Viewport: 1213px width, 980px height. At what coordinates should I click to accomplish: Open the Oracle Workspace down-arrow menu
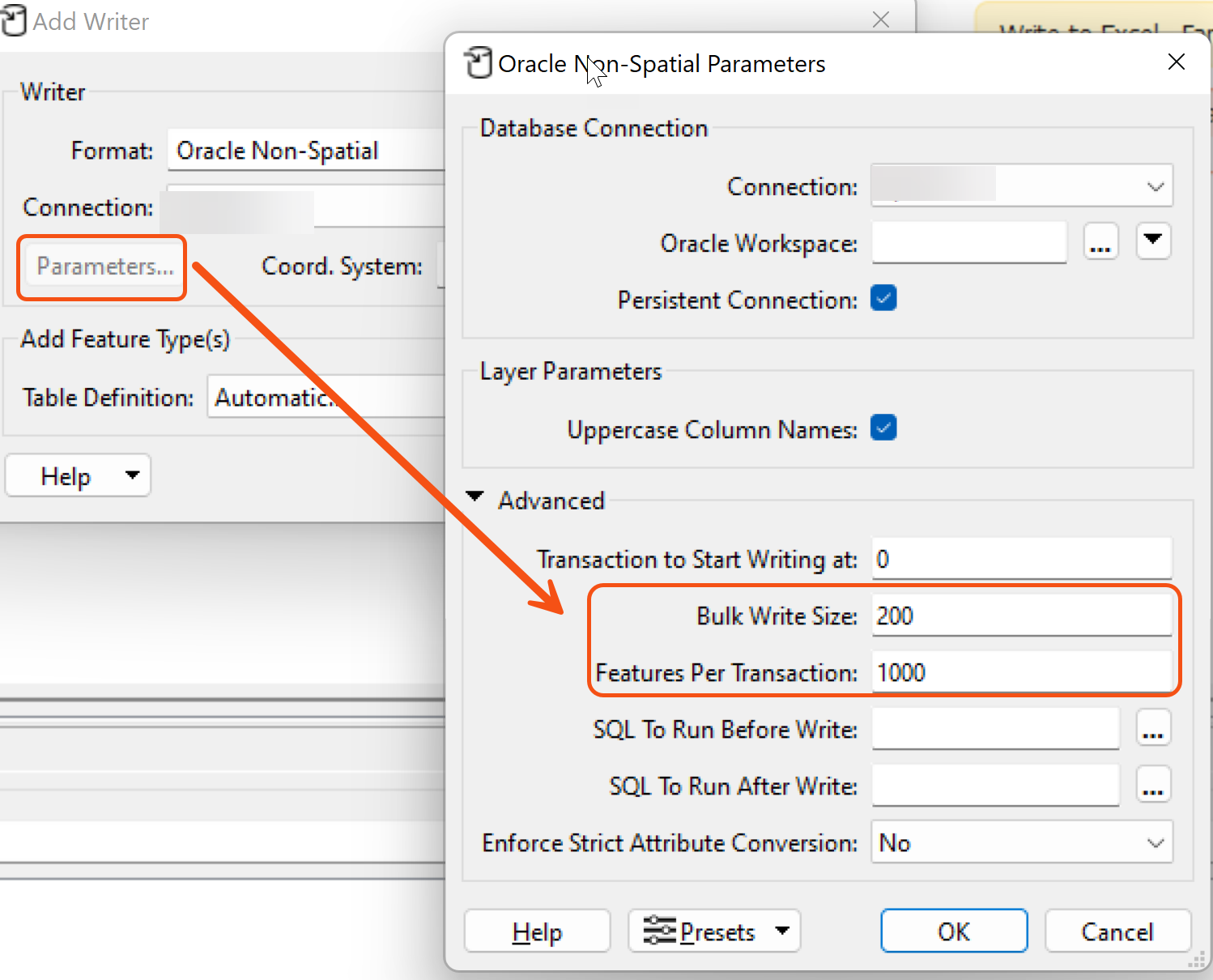(x=1153, y=241)
